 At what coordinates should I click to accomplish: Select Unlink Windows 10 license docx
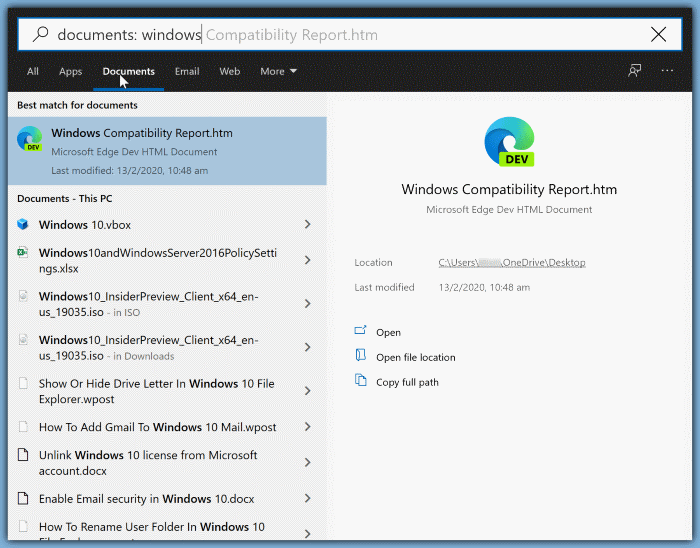click(x=167, y=462)
